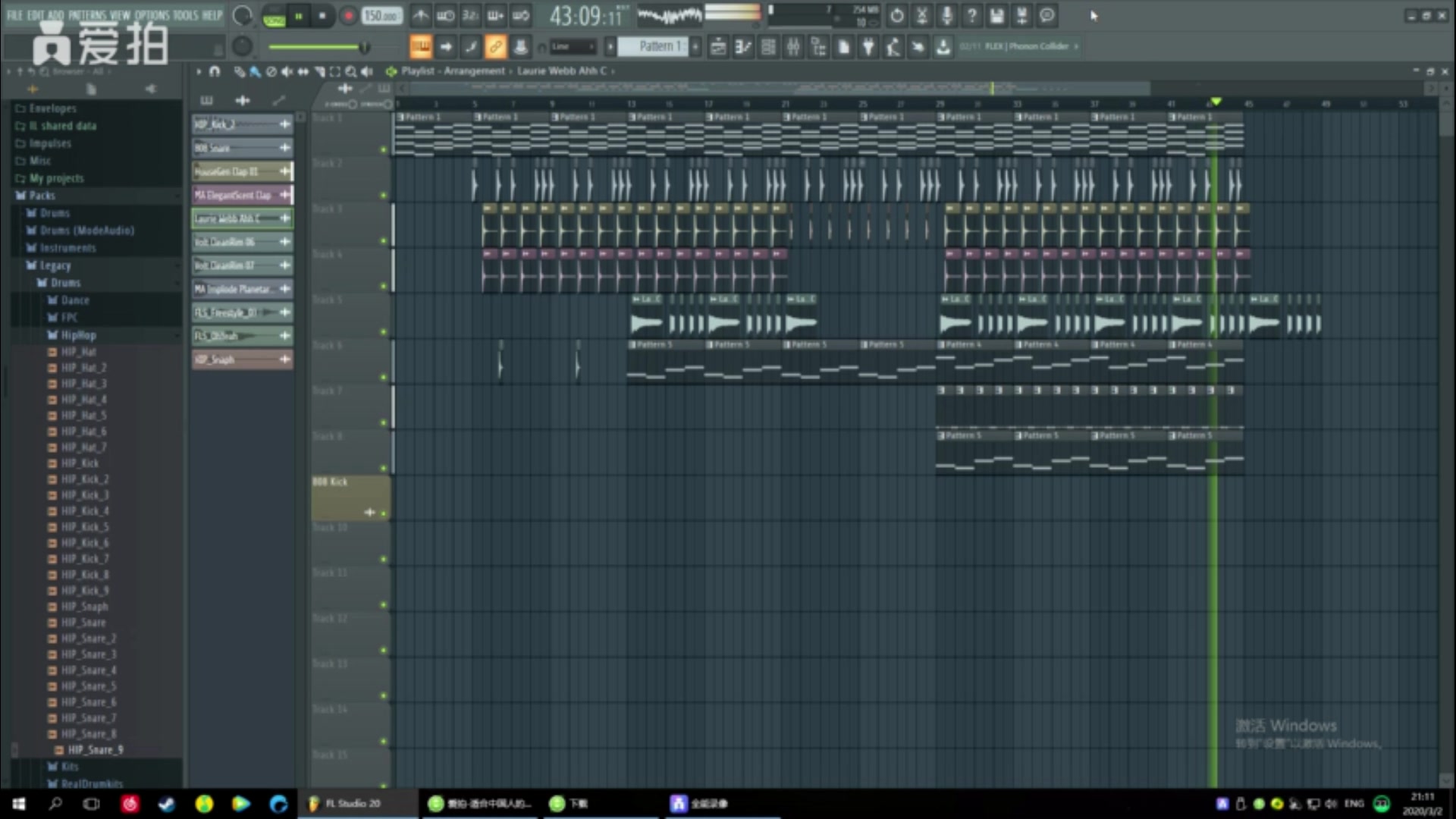Open the Plugin picker icon
This screenshot has width=1456, height=819.
coord(868,46)
